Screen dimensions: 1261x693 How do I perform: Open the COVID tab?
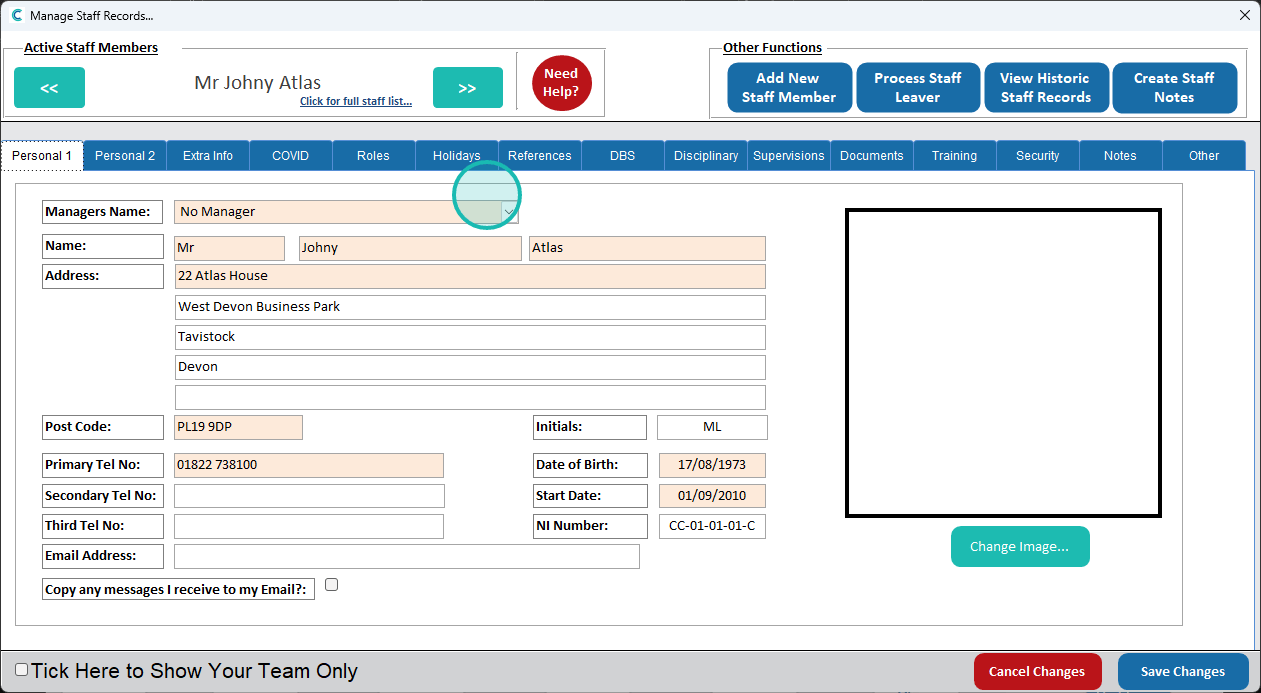click(x=291, y=156)
